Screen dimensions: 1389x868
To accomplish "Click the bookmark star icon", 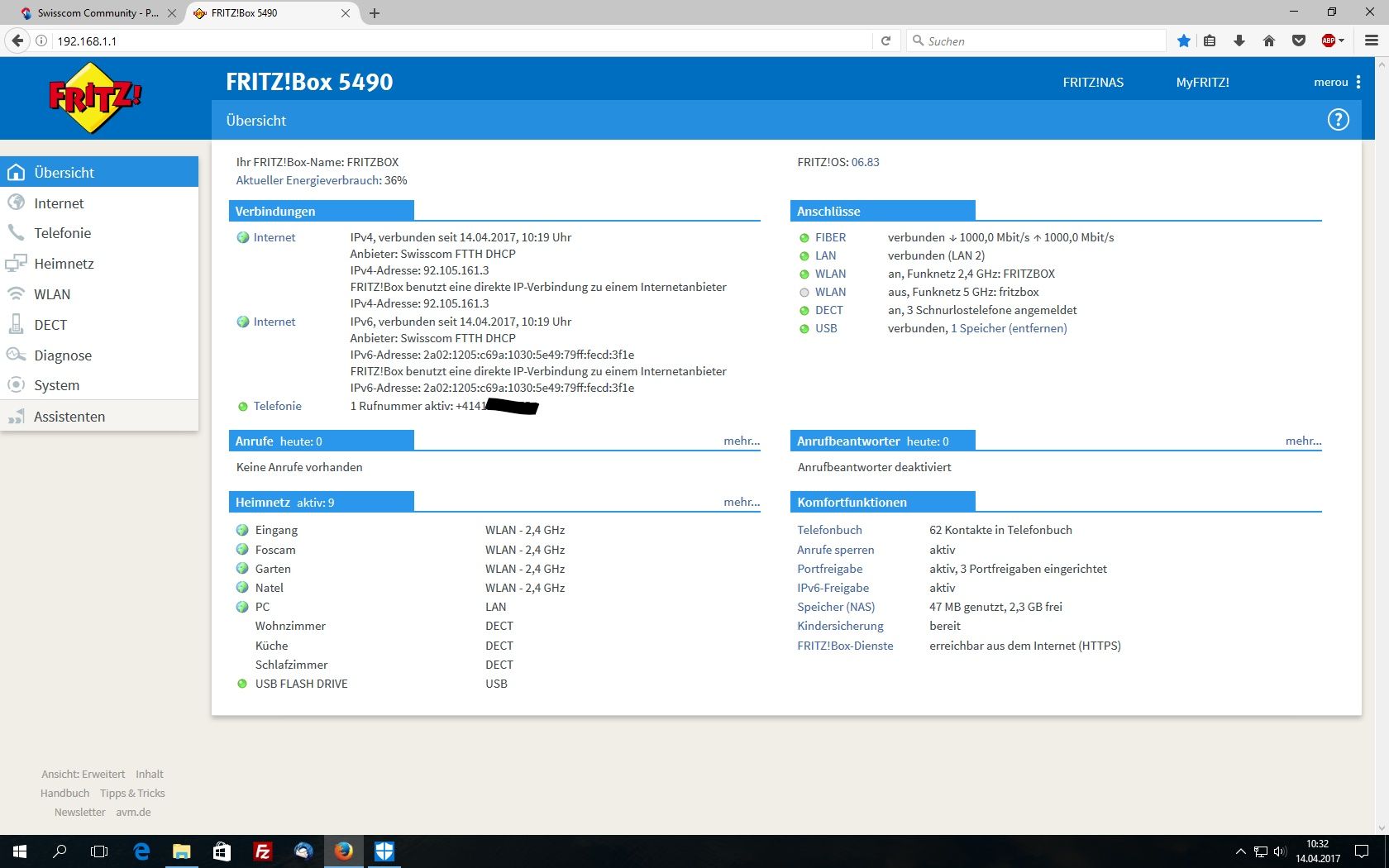I will point(1184,41).
